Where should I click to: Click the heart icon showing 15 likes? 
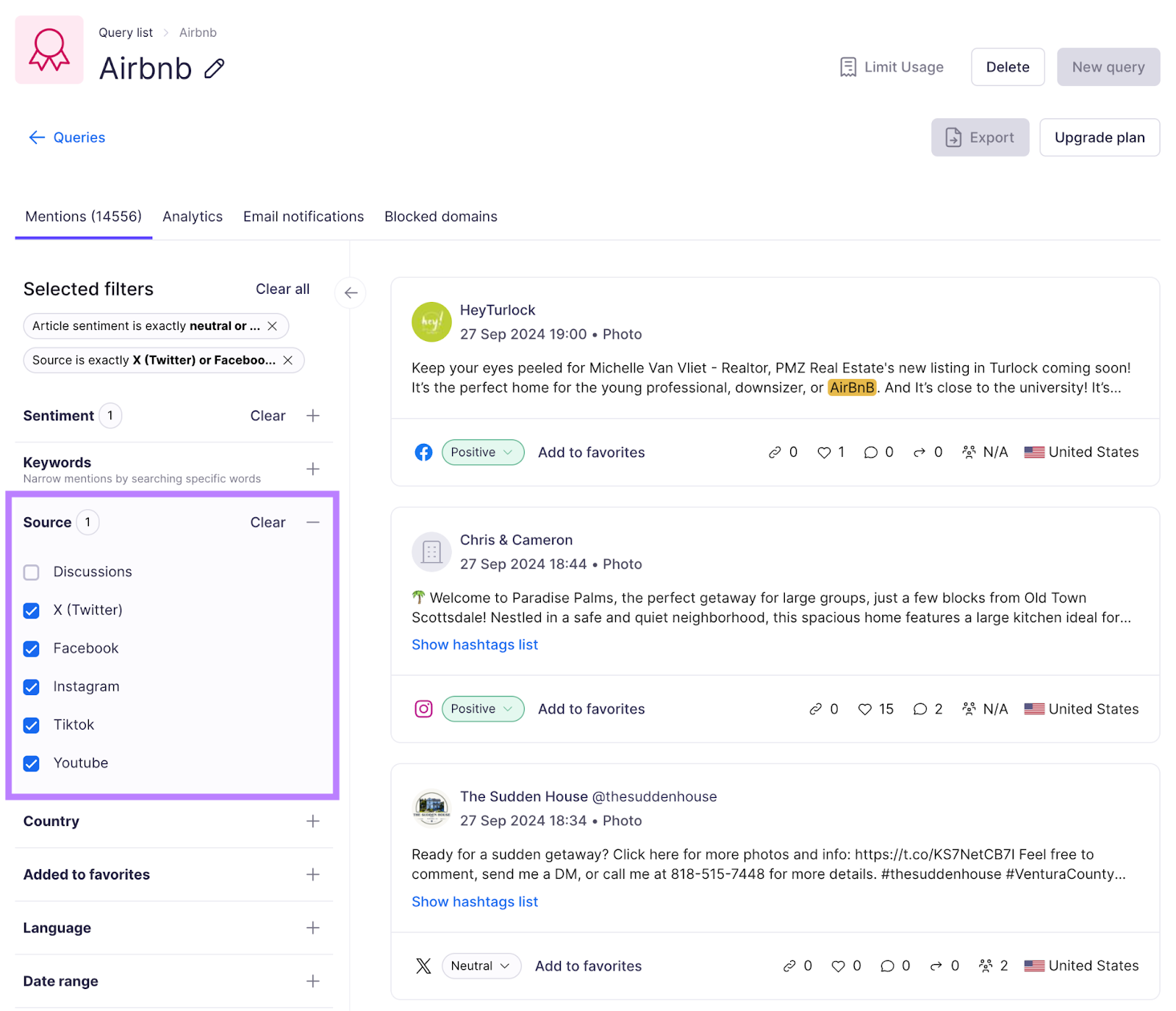pyautogui.click(x=865, y=709)
